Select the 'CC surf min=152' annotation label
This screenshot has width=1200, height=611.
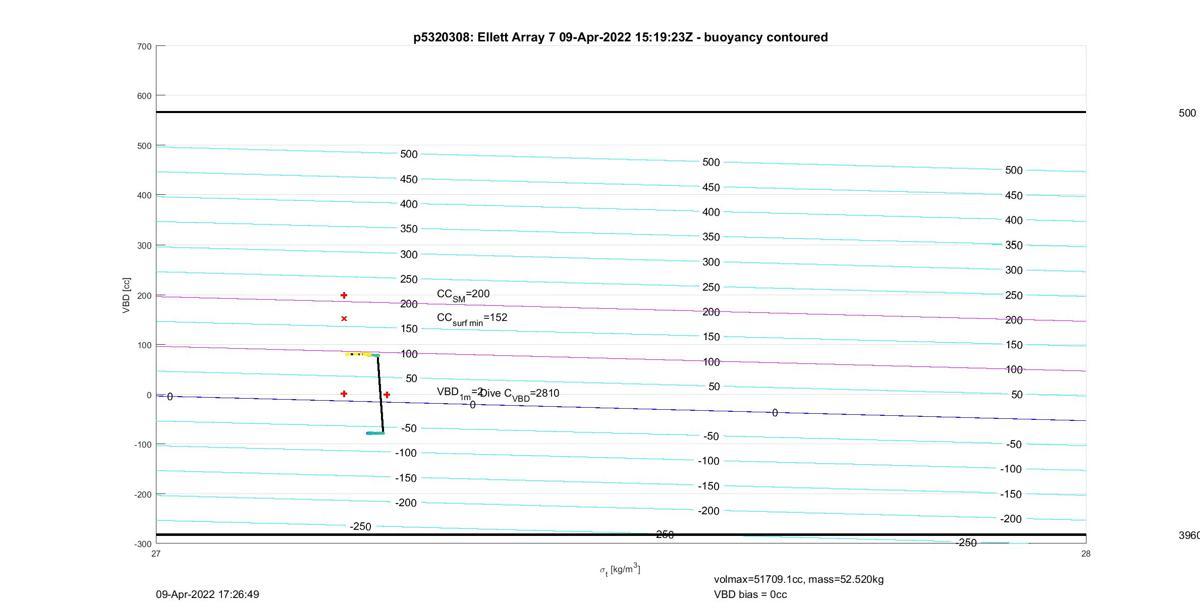coord(472,318)
